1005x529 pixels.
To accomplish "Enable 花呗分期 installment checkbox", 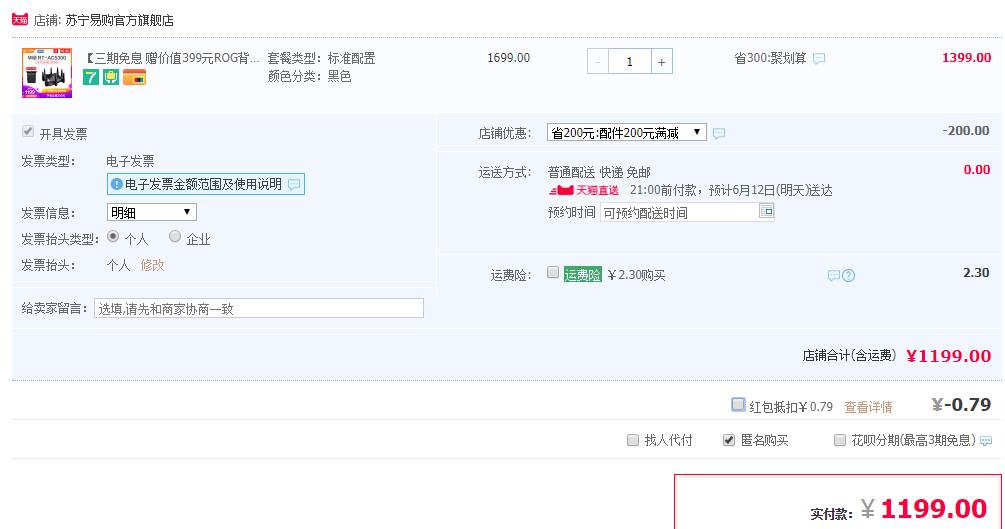I will click(x=840, y=440).
